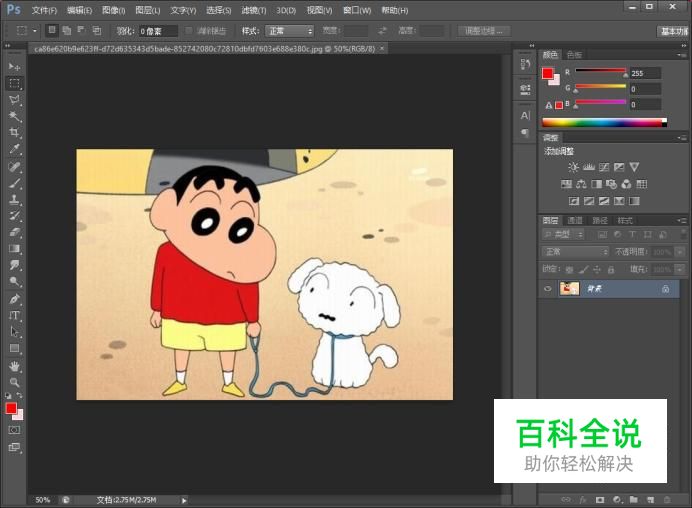Add a Levels adjustment
Viewport: 692px width, 508px height.
click(x=589, y=167)
